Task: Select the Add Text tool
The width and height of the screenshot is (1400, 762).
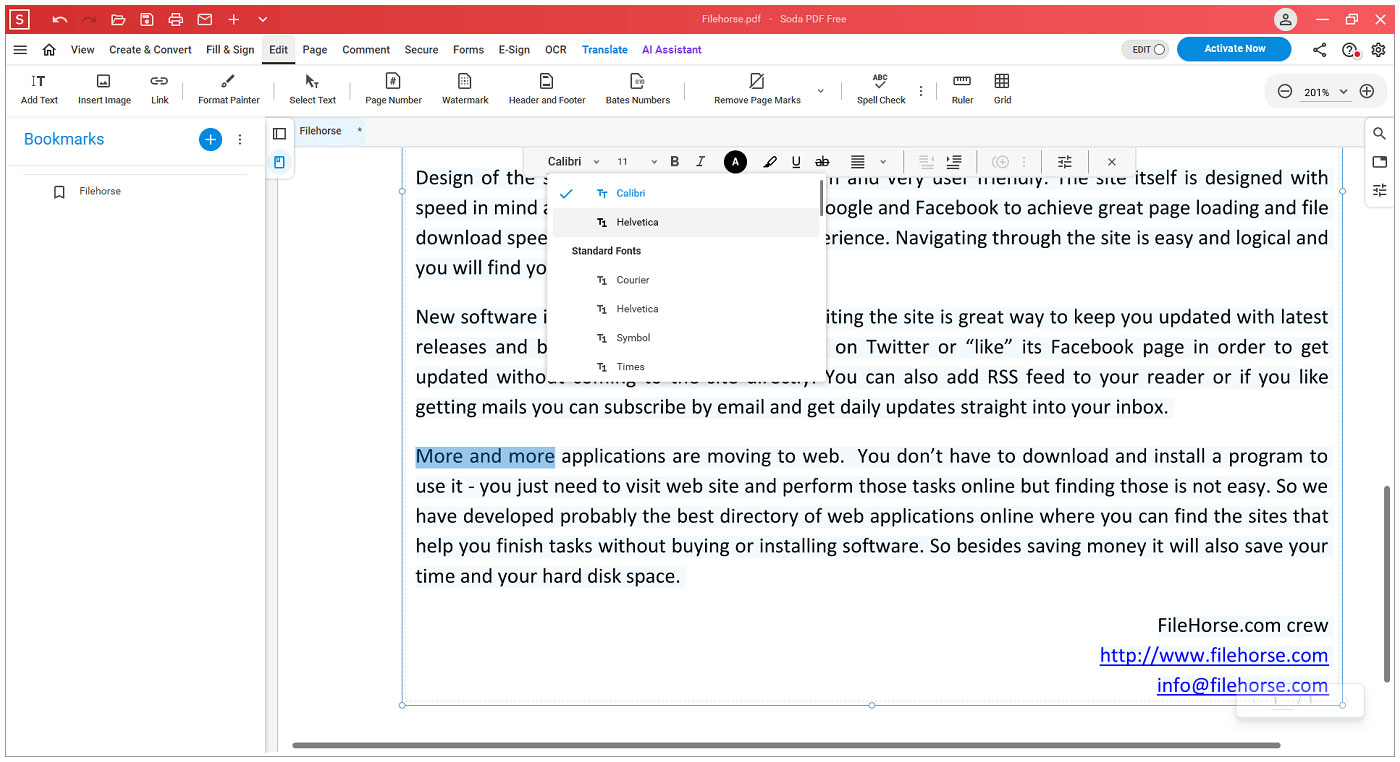Action: (39, 88)
